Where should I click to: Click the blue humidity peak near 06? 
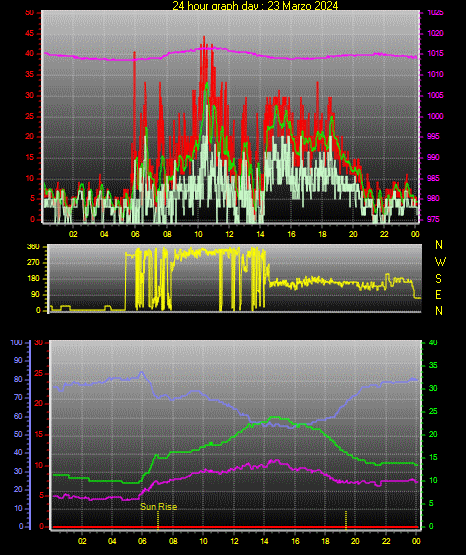coord(142,372)
